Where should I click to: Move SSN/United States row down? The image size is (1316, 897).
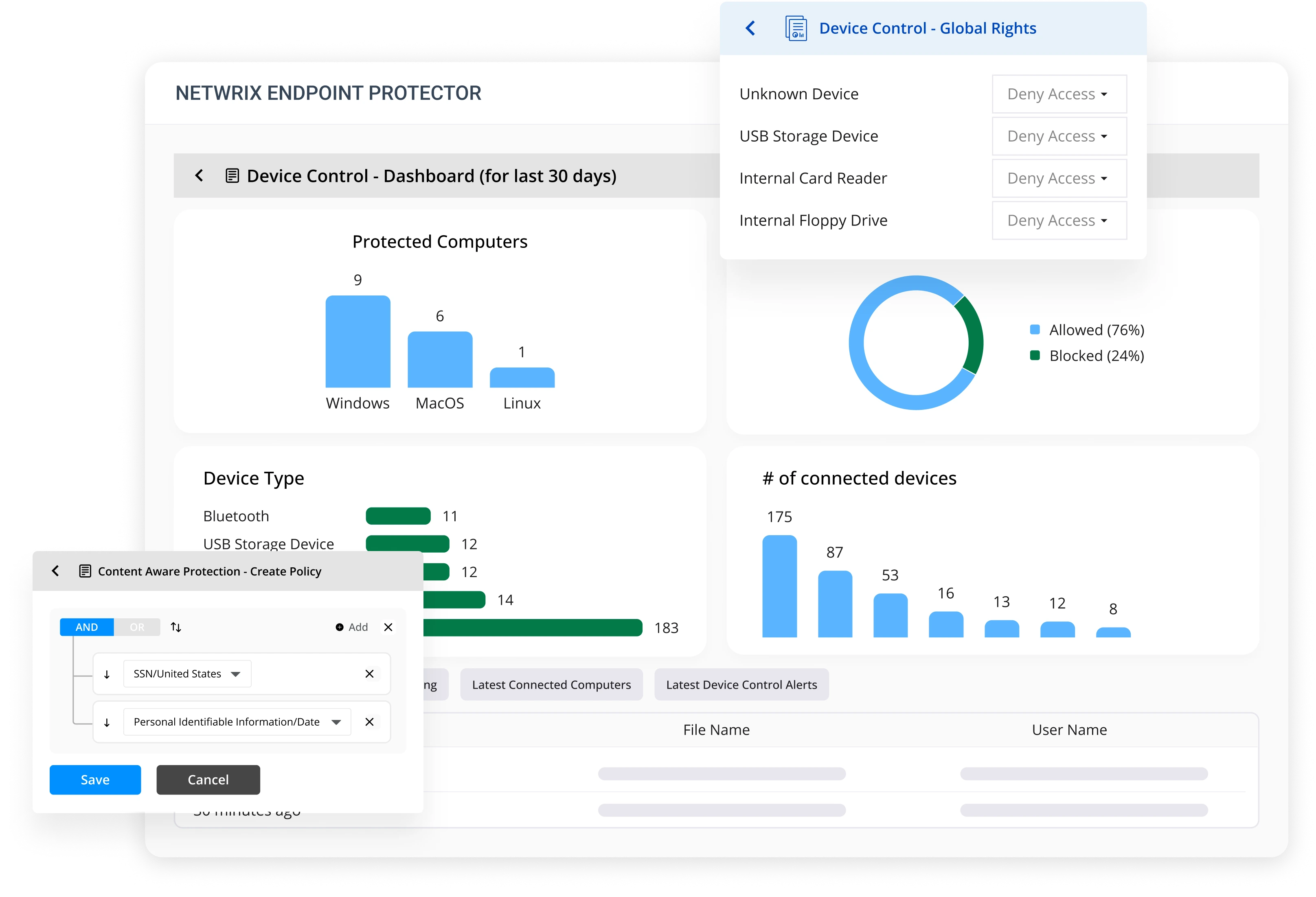click(107, 674)
